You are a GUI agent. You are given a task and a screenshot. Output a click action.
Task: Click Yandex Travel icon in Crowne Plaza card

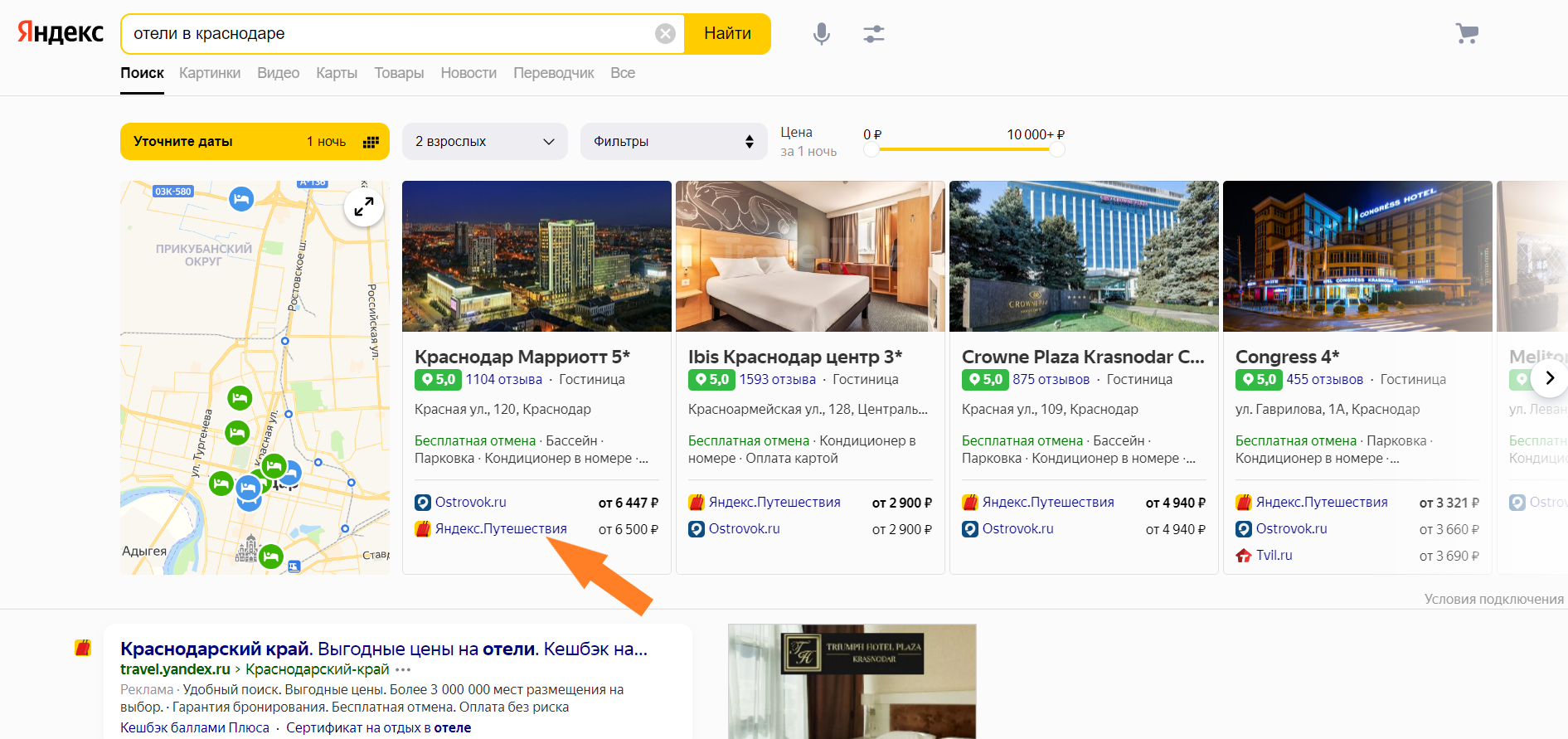coord(970,503)
